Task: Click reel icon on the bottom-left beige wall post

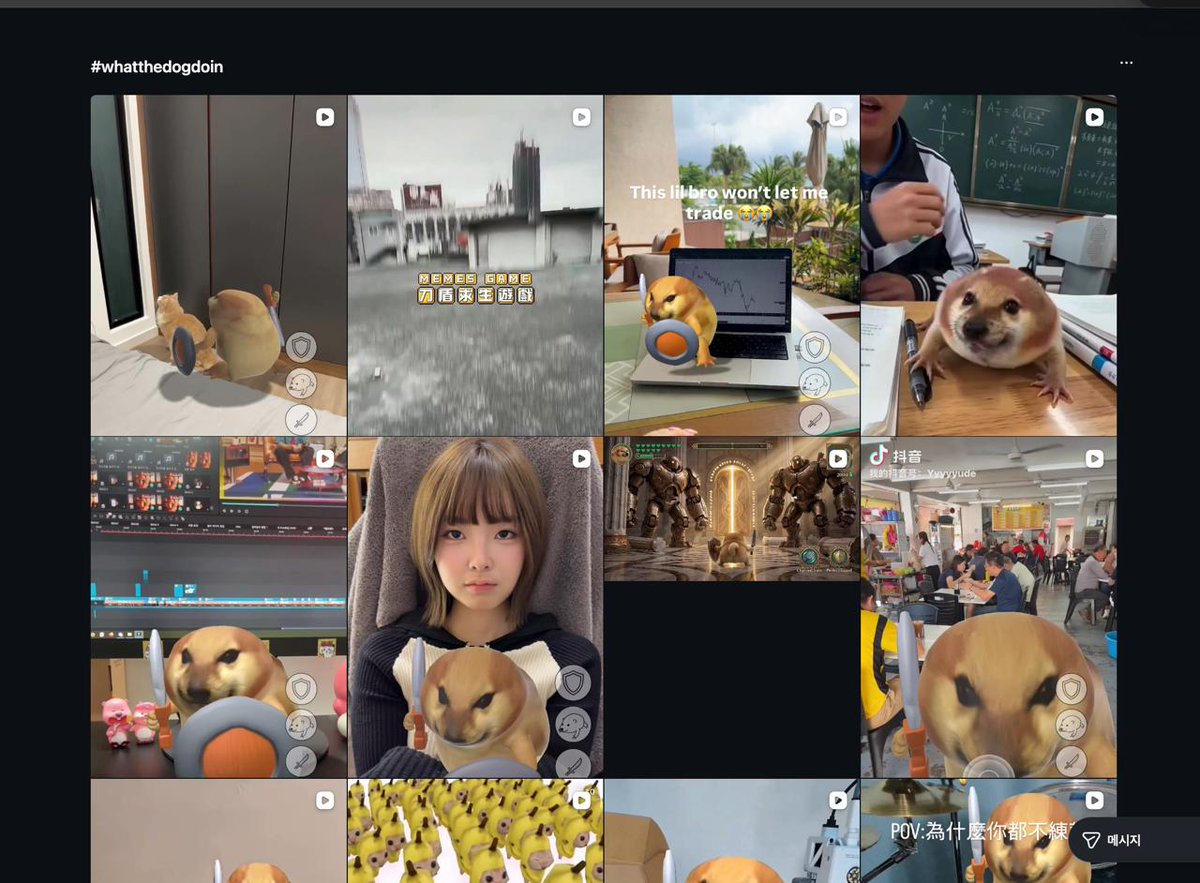Action: click(325, 800)
